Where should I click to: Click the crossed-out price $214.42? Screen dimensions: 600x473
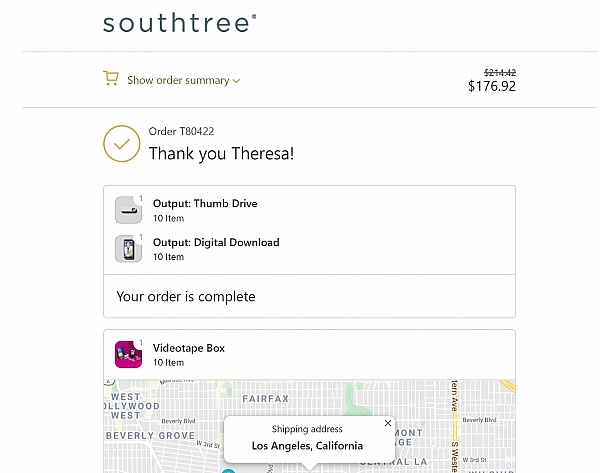click(499, 72)
